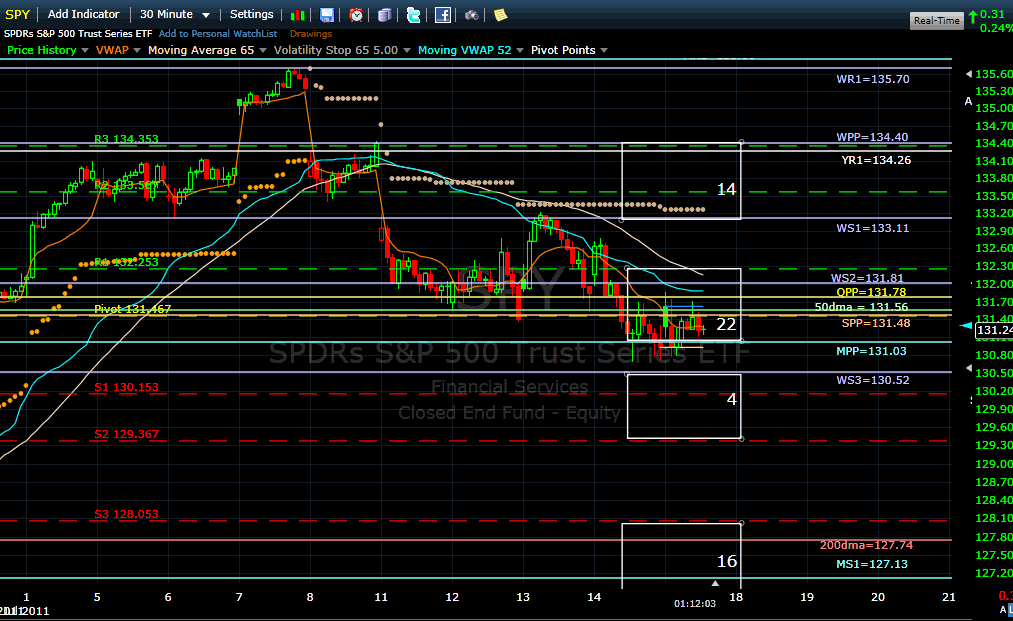Click the S1 130.153 support label
The image size is (1013, 621).
[126, 387]
